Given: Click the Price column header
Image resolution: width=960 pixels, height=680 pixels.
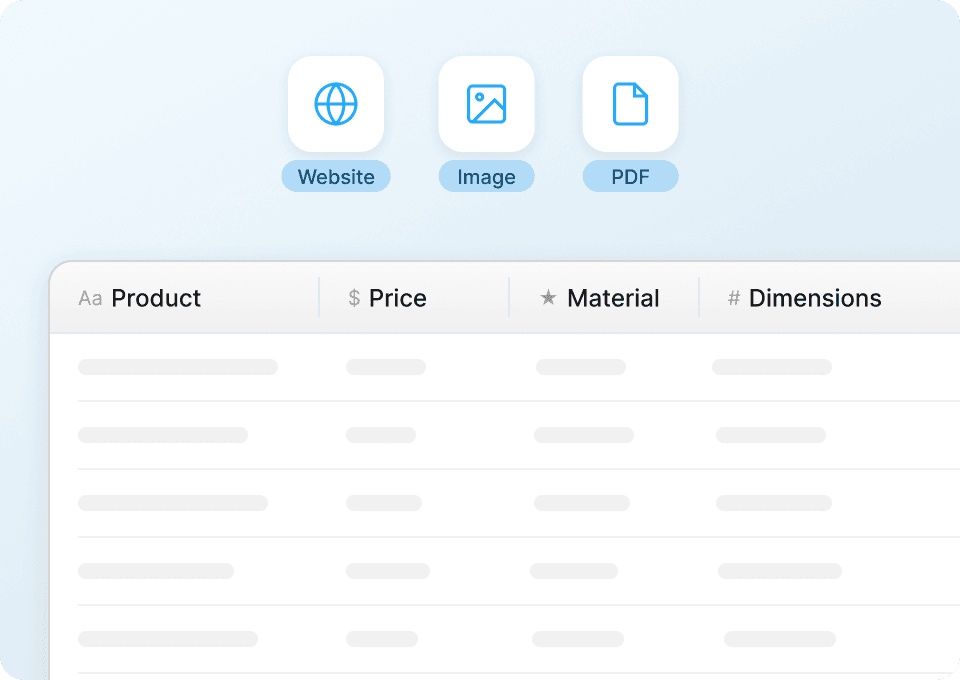Looking at the screenshot, I should pyautogui.click(x=397, y=298).
